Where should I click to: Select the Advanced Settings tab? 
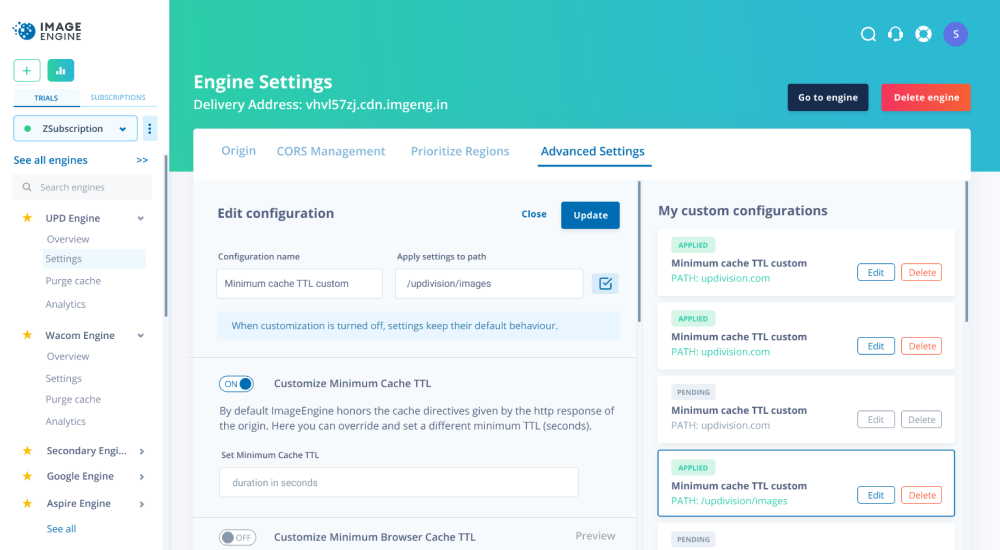(x=592, y=151)
